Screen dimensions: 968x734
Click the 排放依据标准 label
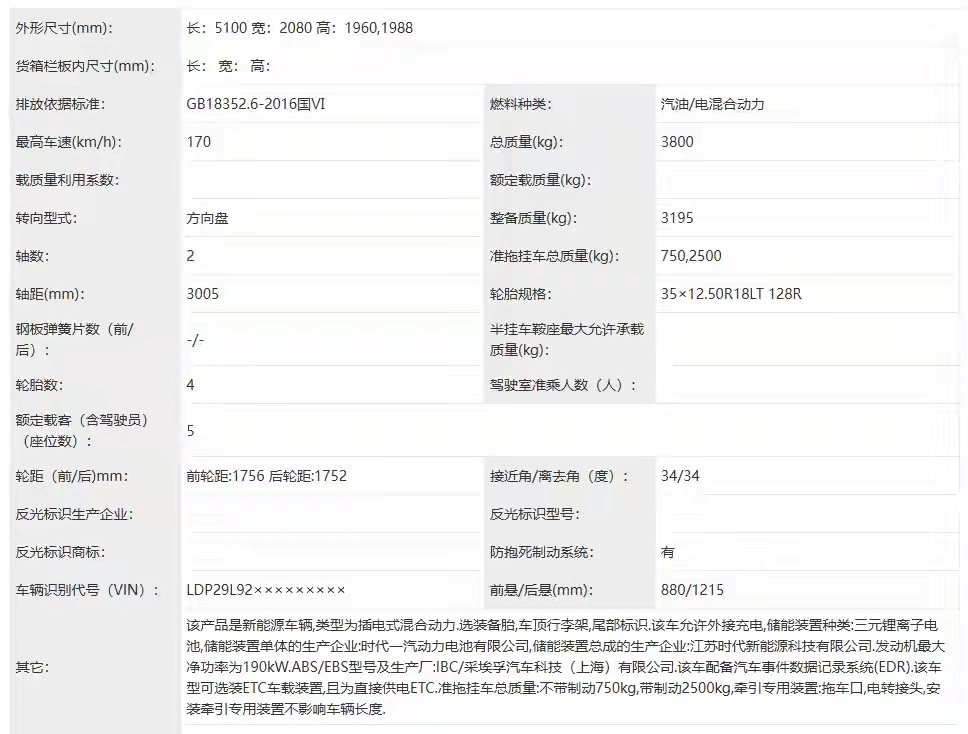click(60, 104)
